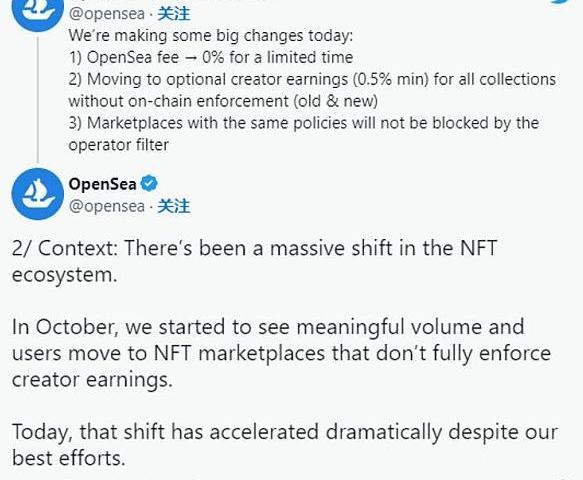The width and height of the screenshot is (583, 480).
Task: Open the tweet starting 'We're making some big changes'
Action: coord(210,36)
